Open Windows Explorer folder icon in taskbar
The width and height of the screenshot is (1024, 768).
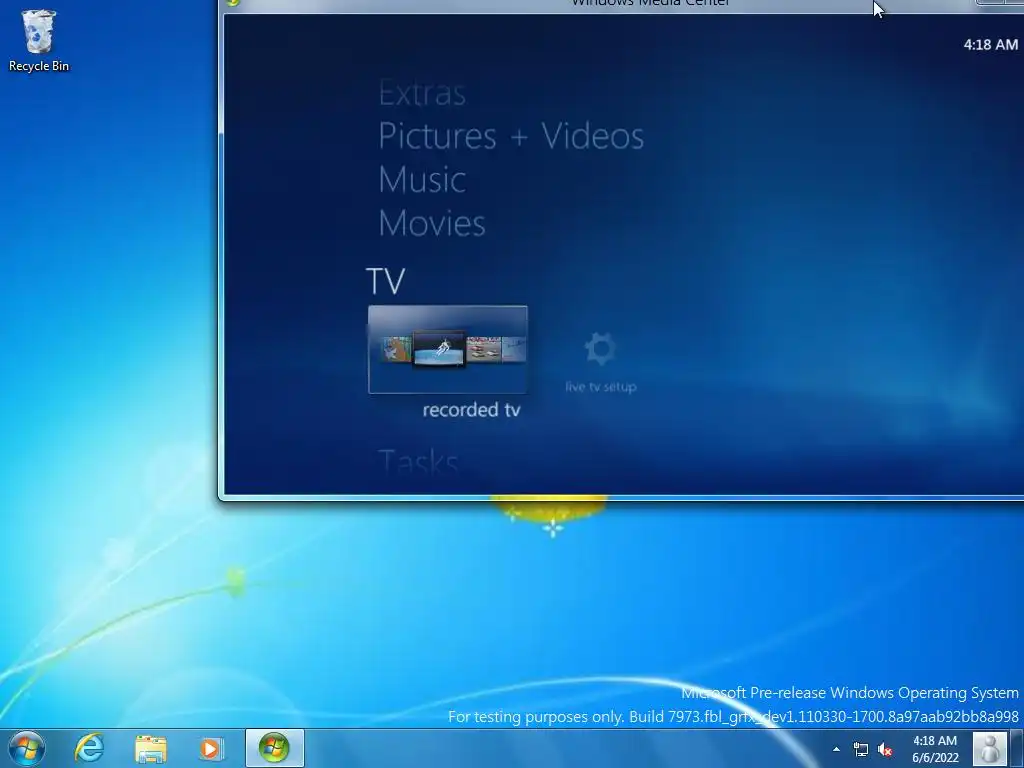[151, 749]
